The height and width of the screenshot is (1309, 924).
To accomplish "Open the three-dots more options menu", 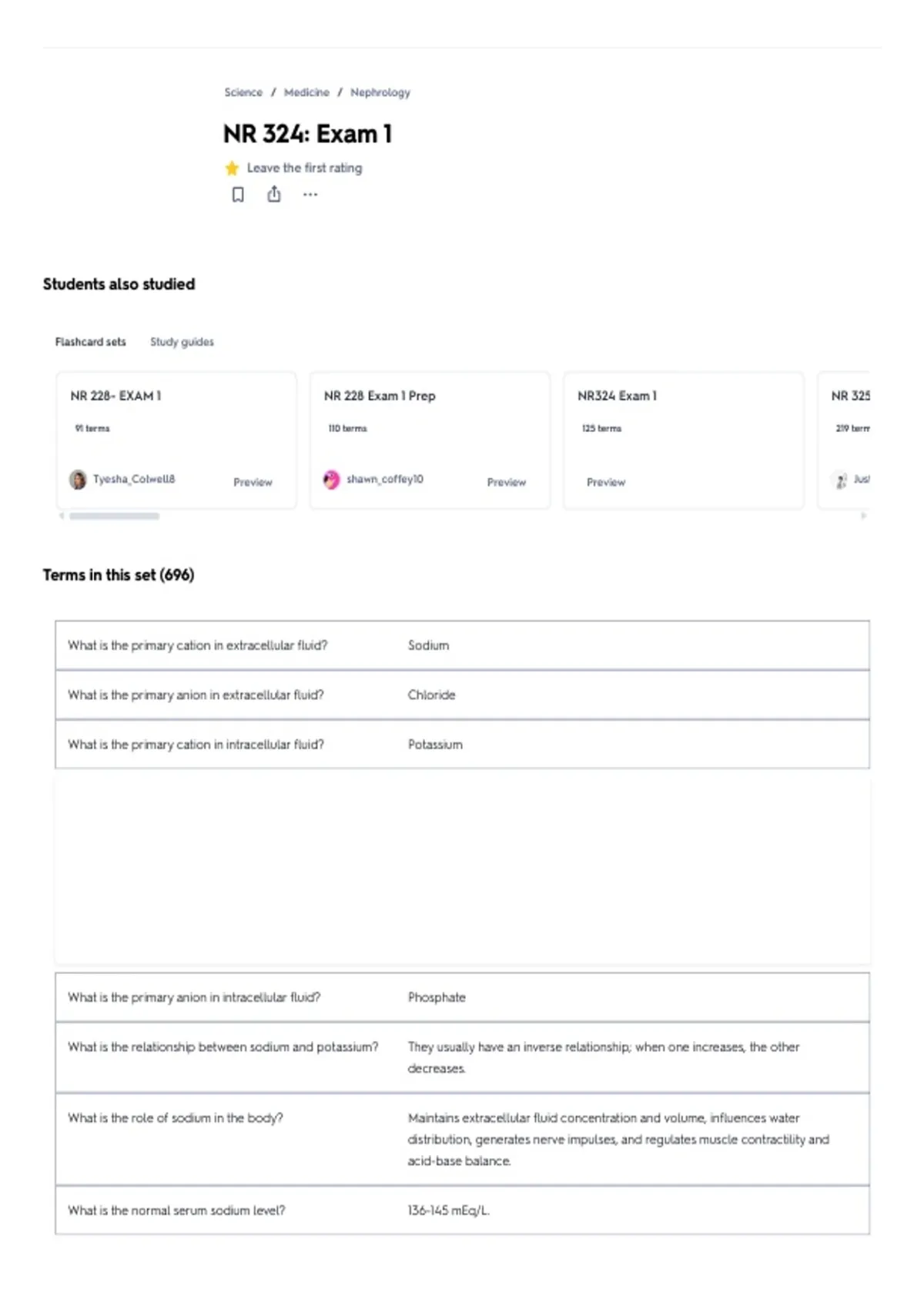I will 310,195.
